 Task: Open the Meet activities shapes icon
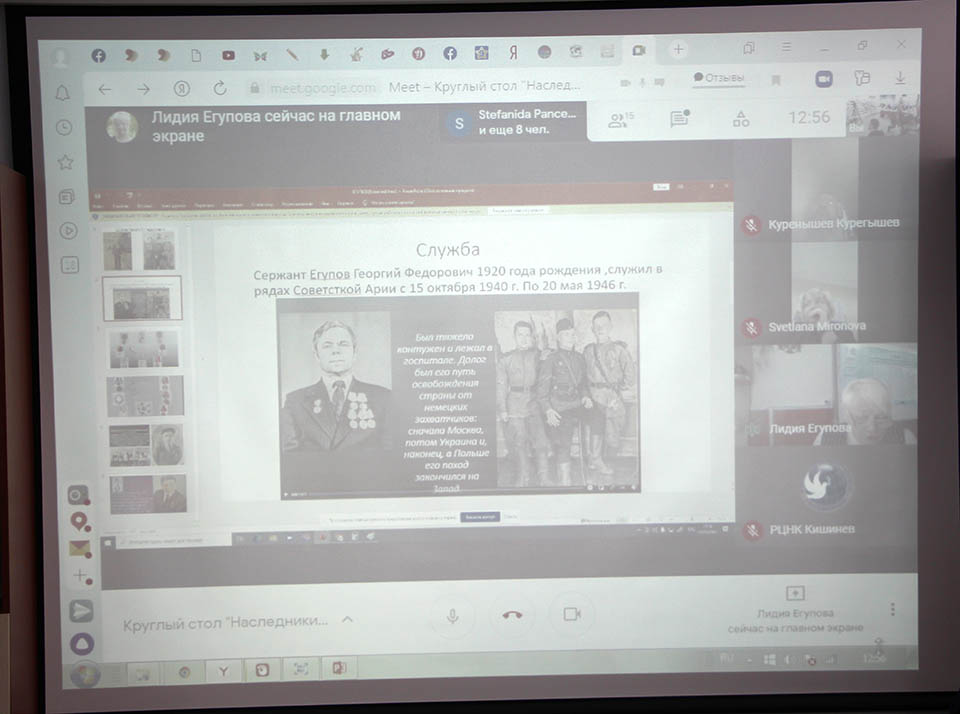pos(741,119)
